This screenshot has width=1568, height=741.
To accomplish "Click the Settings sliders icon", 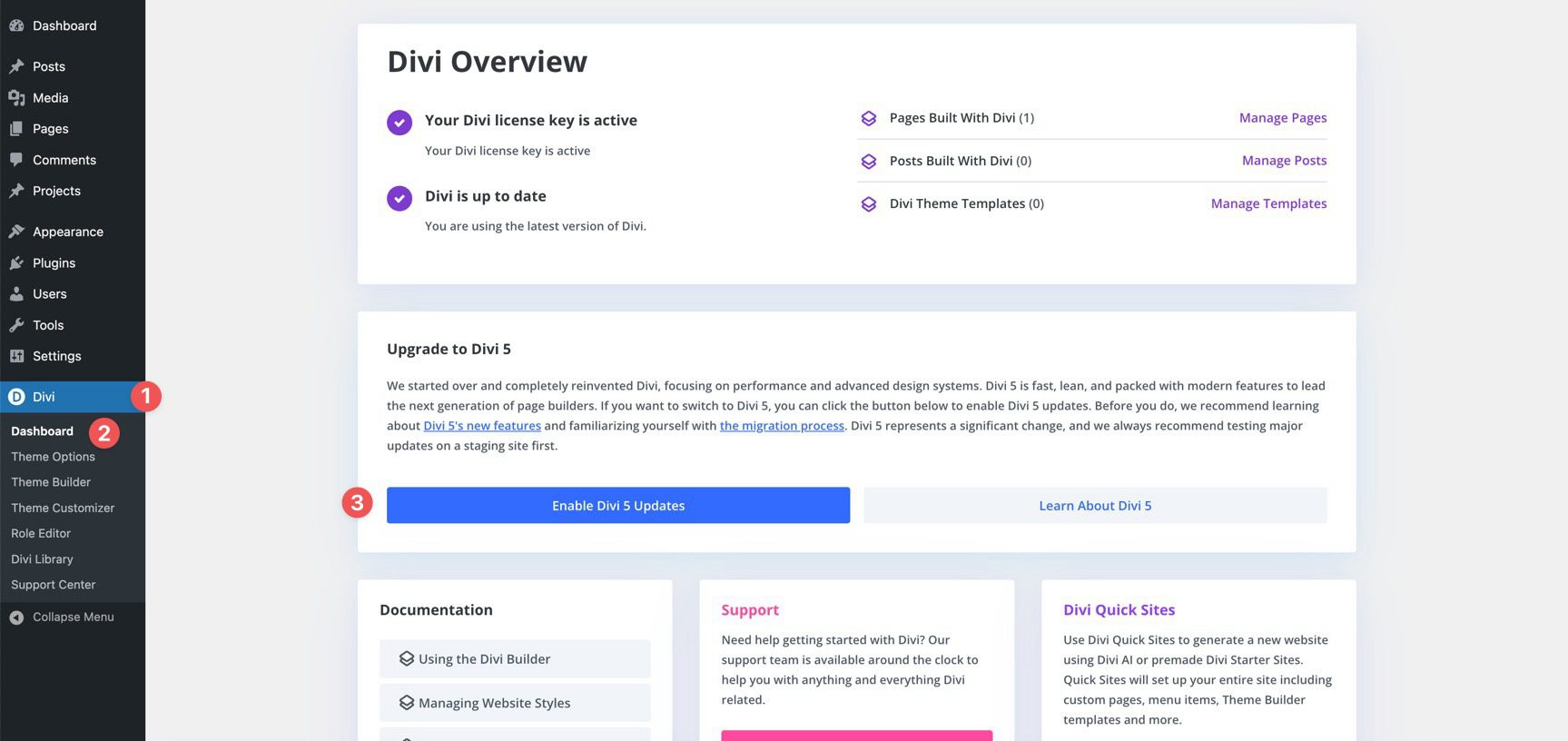I will coord(16,356).
